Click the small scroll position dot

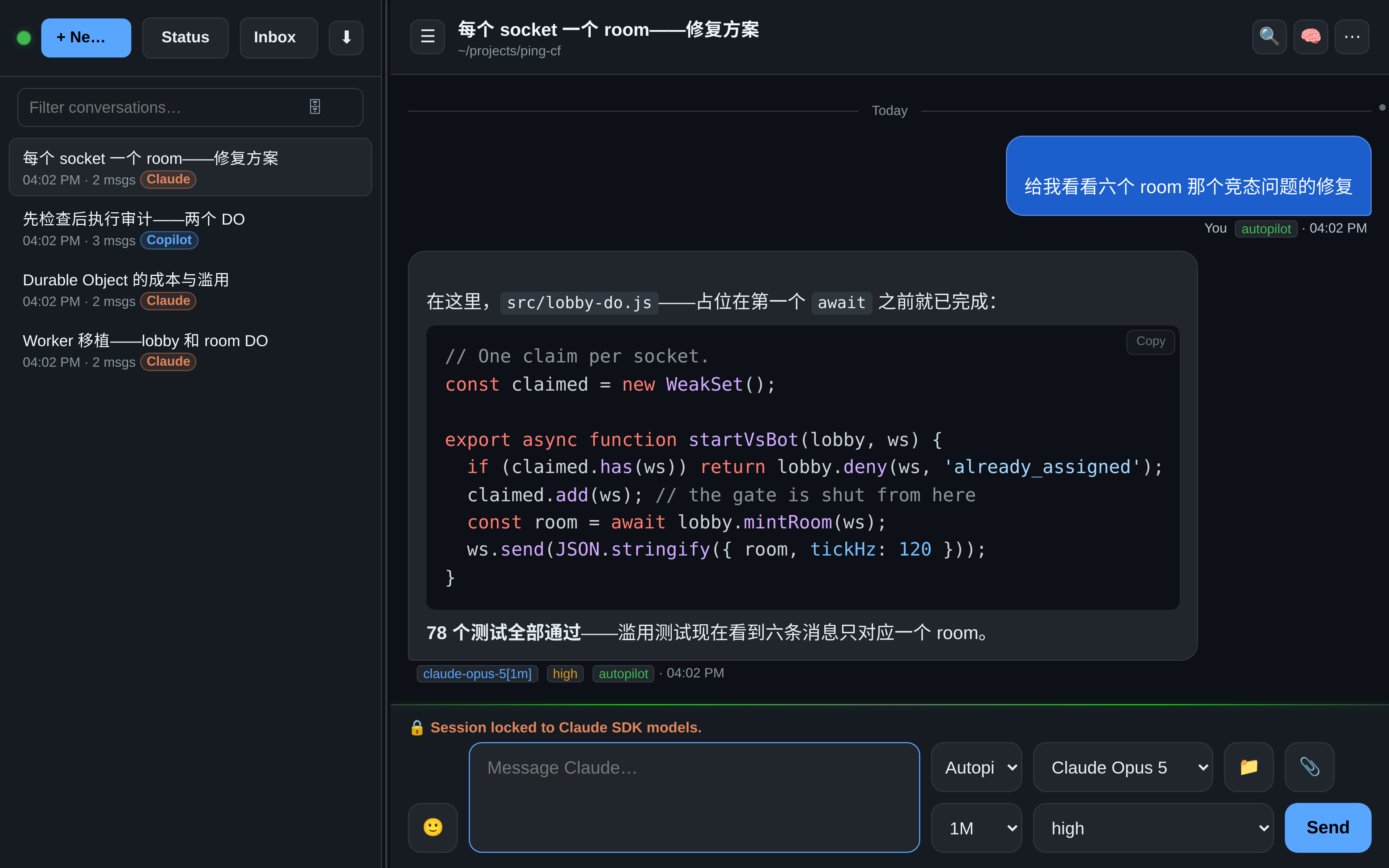click(x=1382, y=107)
